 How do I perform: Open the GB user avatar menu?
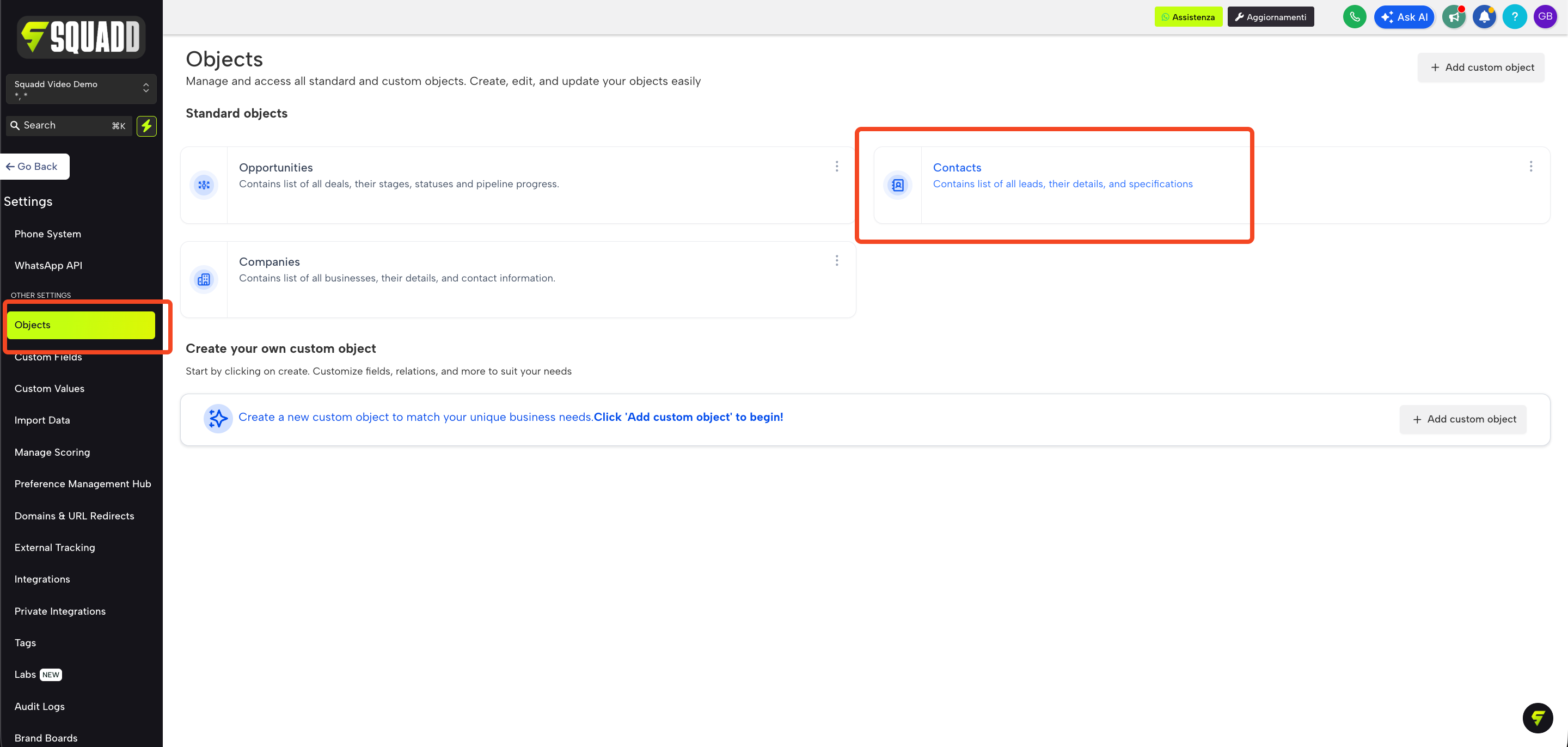tap(1545, 17)
